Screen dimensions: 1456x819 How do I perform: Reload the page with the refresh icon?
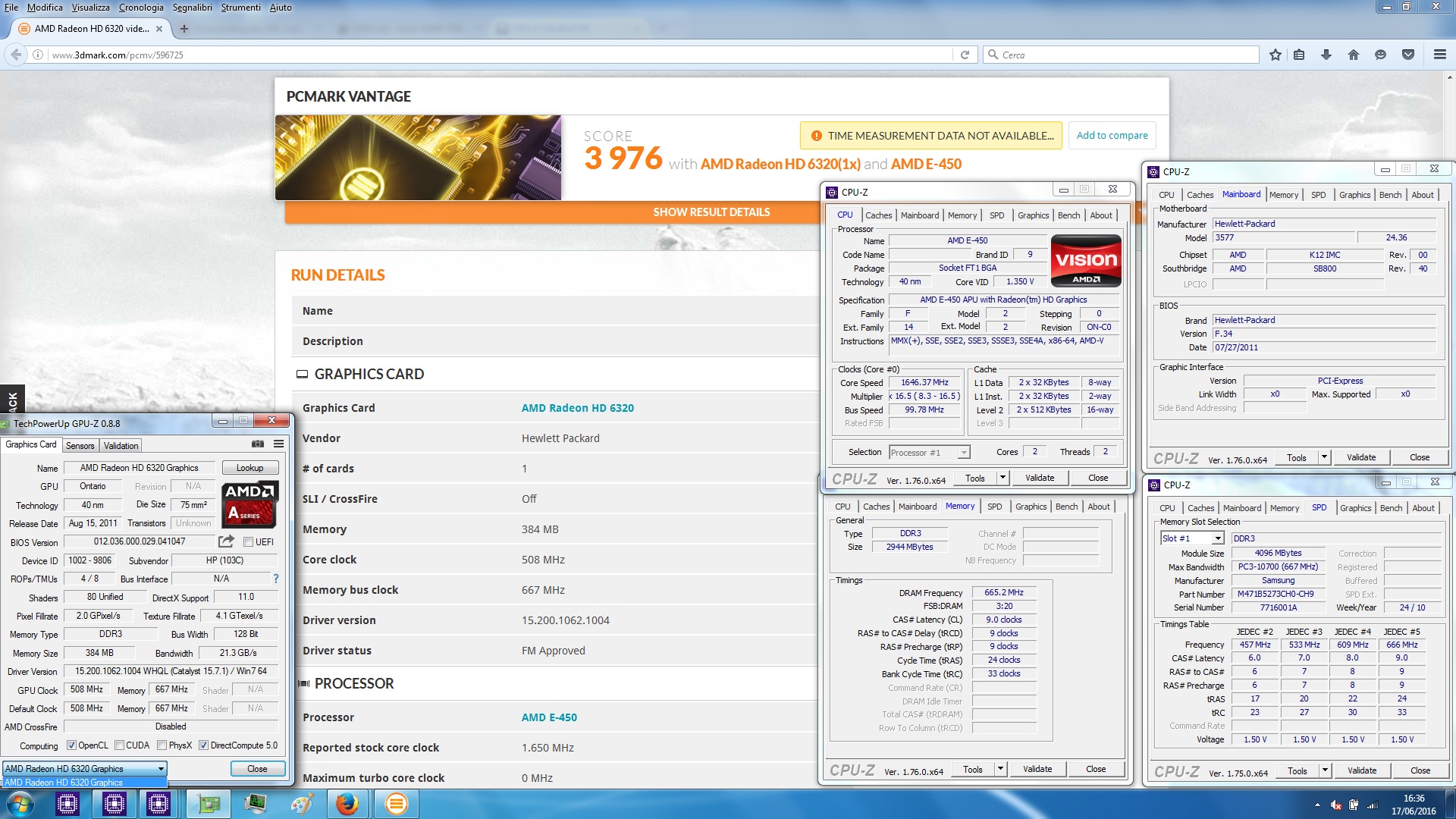point(965,55)
